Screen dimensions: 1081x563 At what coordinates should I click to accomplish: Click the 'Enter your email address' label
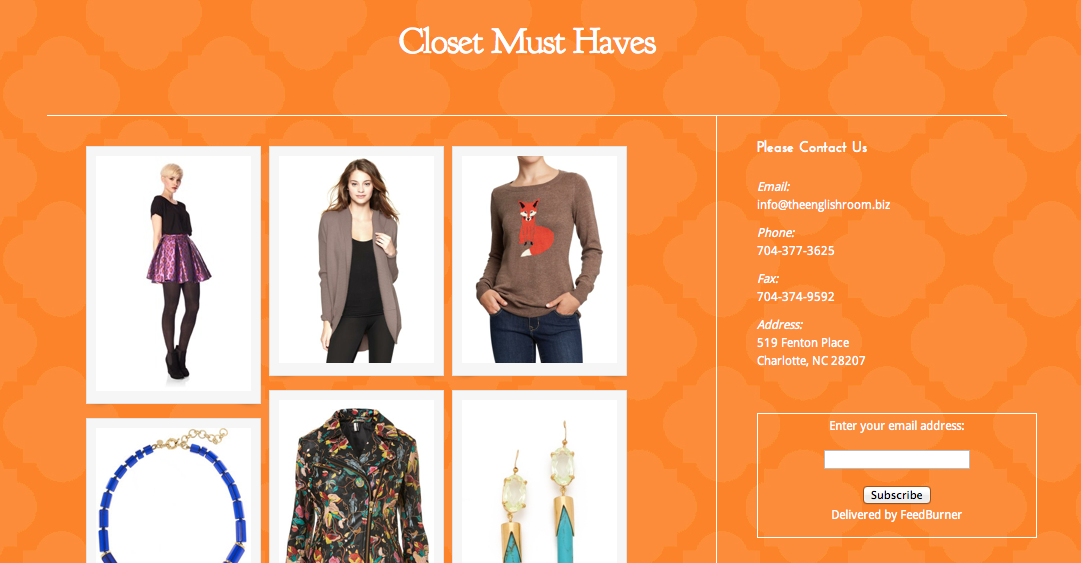pyautogui.click(x=897, y=426)
